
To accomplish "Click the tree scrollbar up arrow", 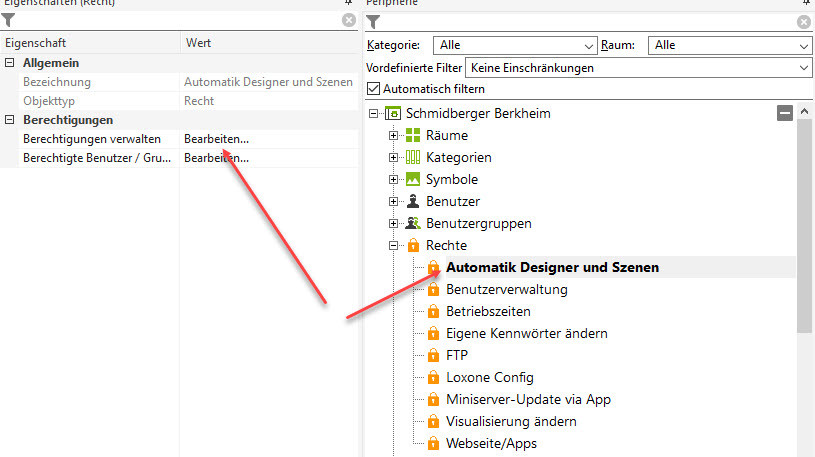I will pyautogui.click(x=804, y=111).
